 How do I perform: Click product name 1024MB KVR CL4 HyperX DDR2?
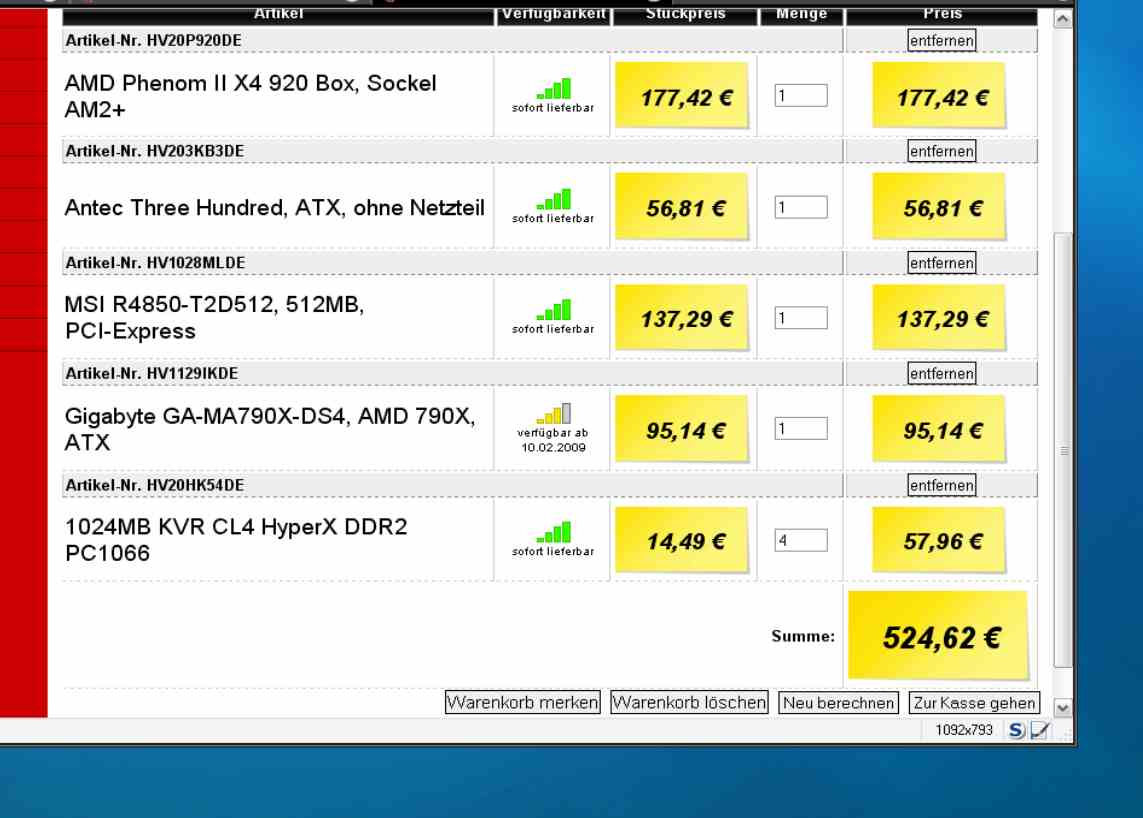[235, 540]
